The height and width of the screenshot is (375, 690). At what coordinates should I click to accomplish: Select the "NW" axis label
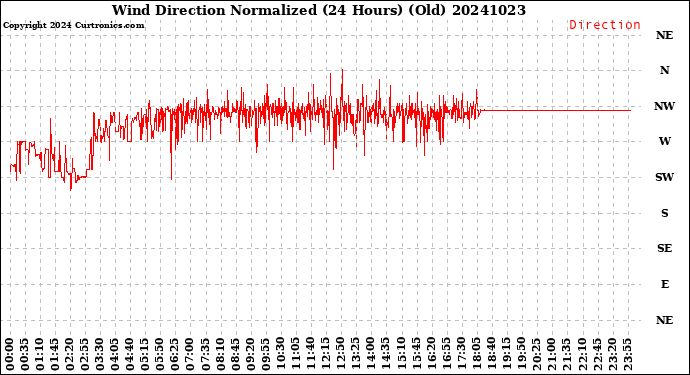[x=664, y=106]
